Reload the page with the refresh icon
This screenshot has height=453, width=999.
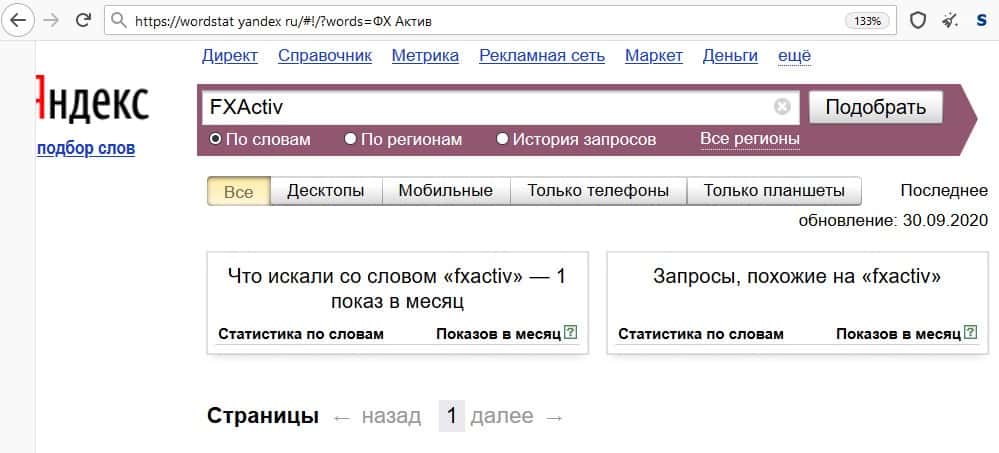pyautogui.click(x=83, y=20)
